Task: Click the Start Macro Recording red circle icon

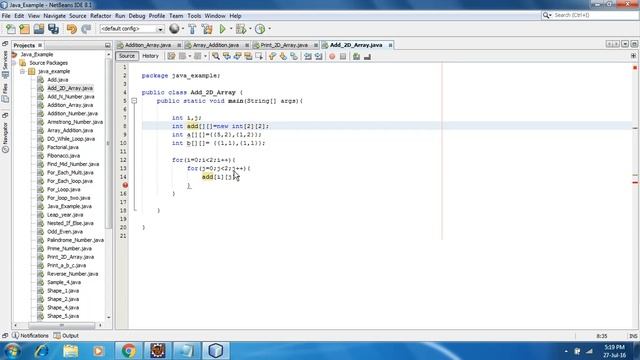Action: [x=332, y=56]
